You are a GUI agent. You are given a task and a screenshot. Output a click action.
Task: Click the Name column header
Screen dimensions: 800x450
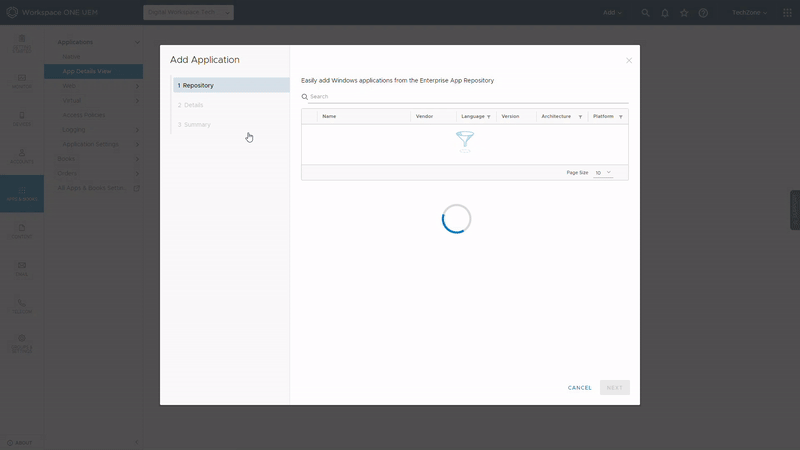pos(329,117)
